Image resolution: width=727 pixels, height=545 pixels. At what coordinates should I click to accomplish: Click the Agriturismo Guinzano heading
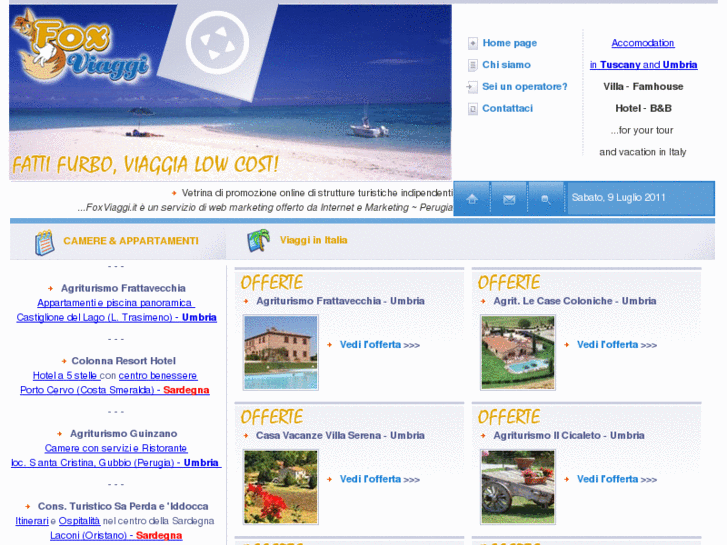[x=123, y=434]
